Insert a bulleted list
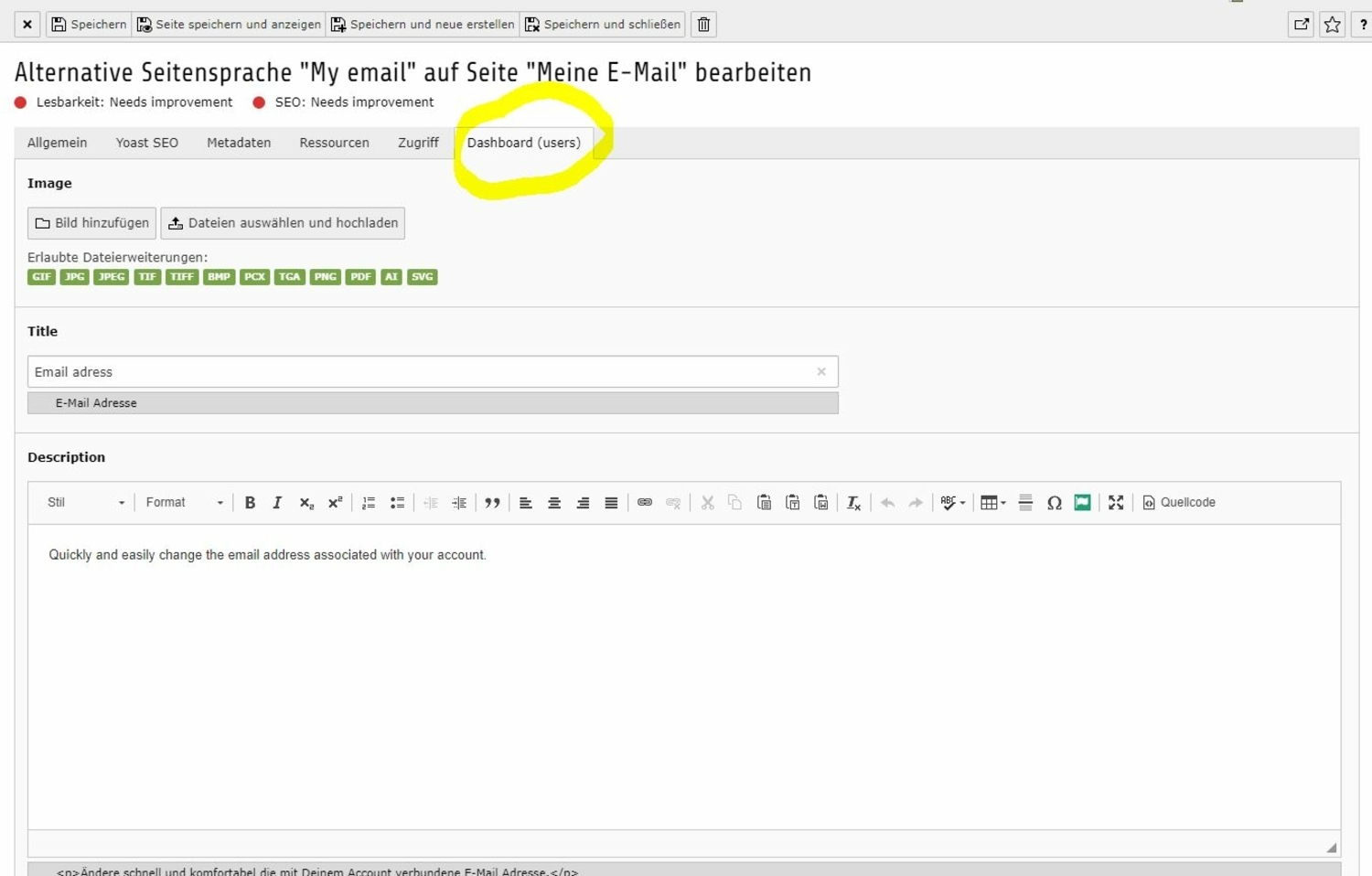 click(397, 503)
